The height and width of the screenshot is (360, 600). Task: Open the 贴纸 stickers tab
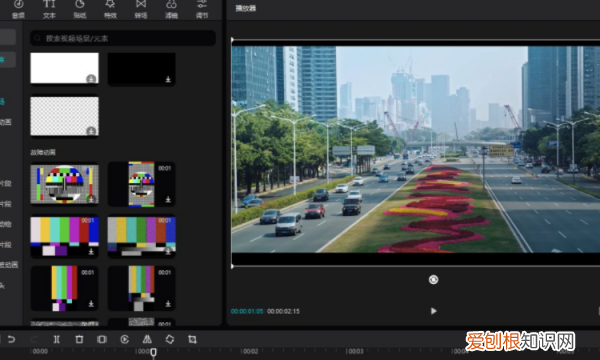click(x=80, y=9)
